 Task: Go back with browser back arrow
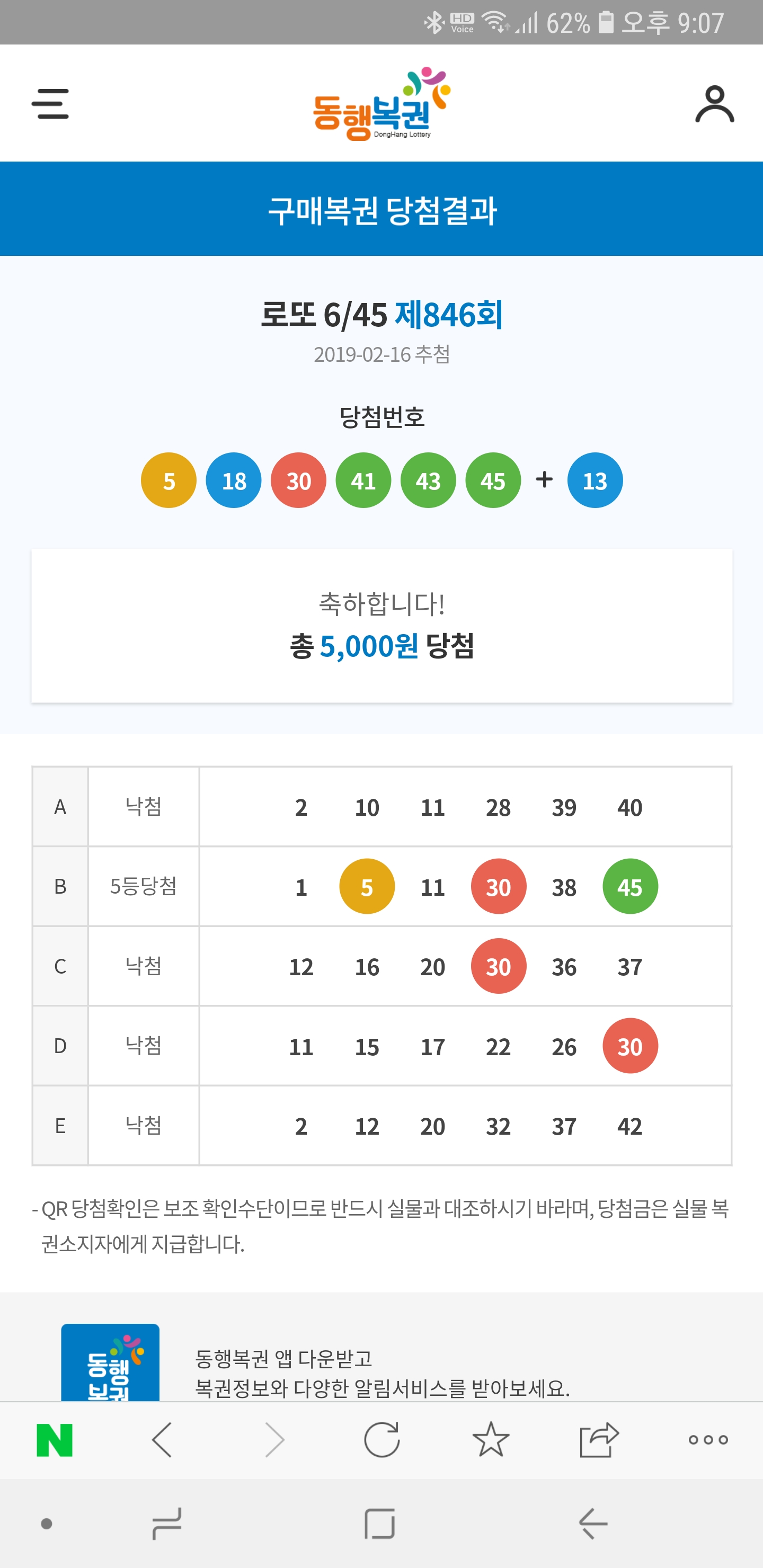[162, 1440]
